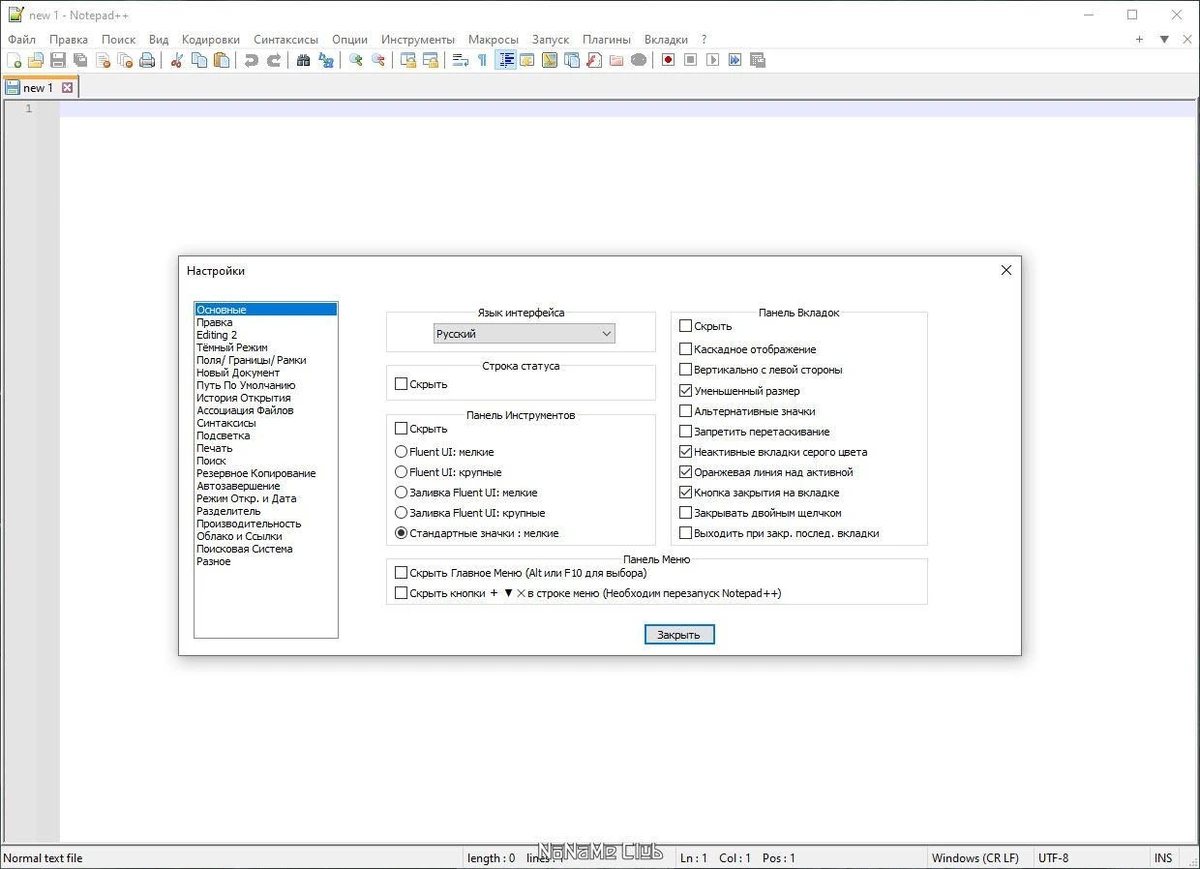Click the Replace toolbar icon
Viewport: 1200px width, 869px height.
pos(326,60)
